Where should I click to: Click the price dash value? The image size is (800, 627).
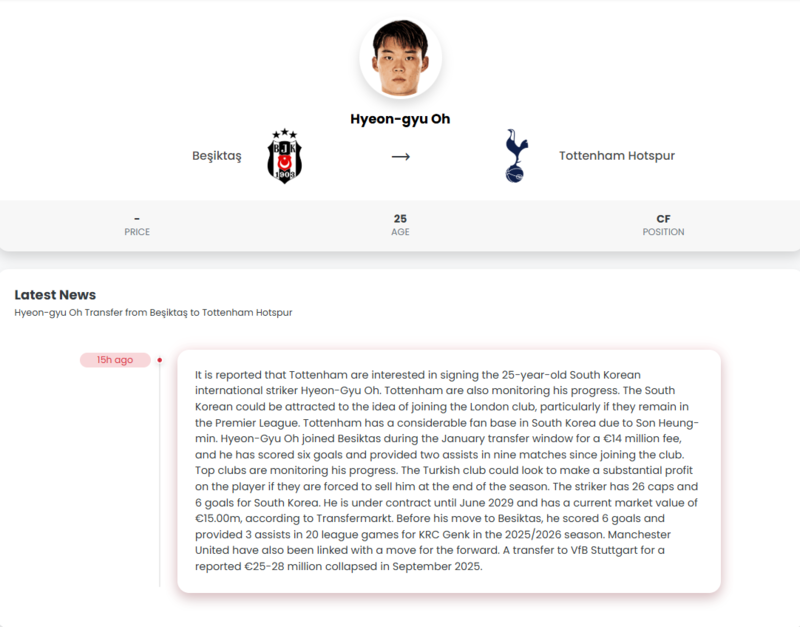(x=137, y=219)
